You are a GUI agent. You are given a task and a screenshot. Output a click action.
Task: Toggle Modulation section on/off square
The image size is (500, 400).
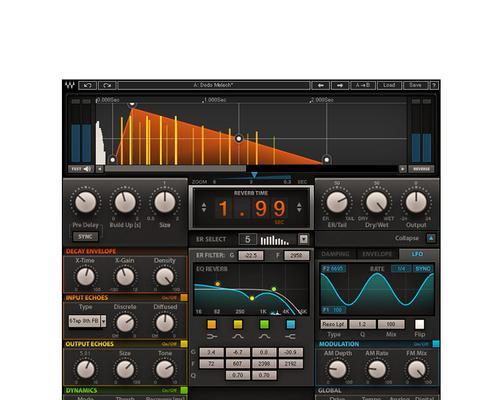pyautogui.click(x=436, y=344)
